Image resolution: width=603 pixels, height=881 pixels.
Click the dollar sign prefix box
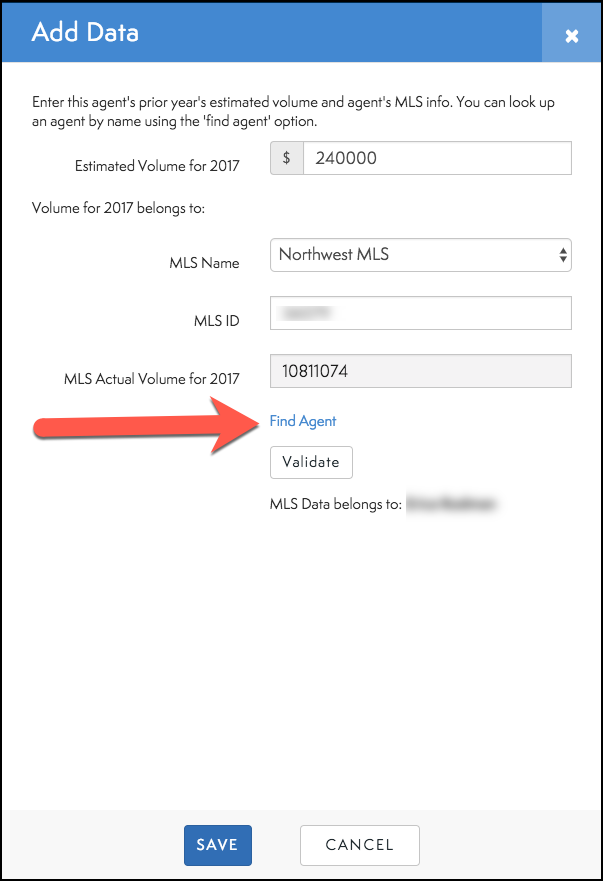click(x=287, y=158)
